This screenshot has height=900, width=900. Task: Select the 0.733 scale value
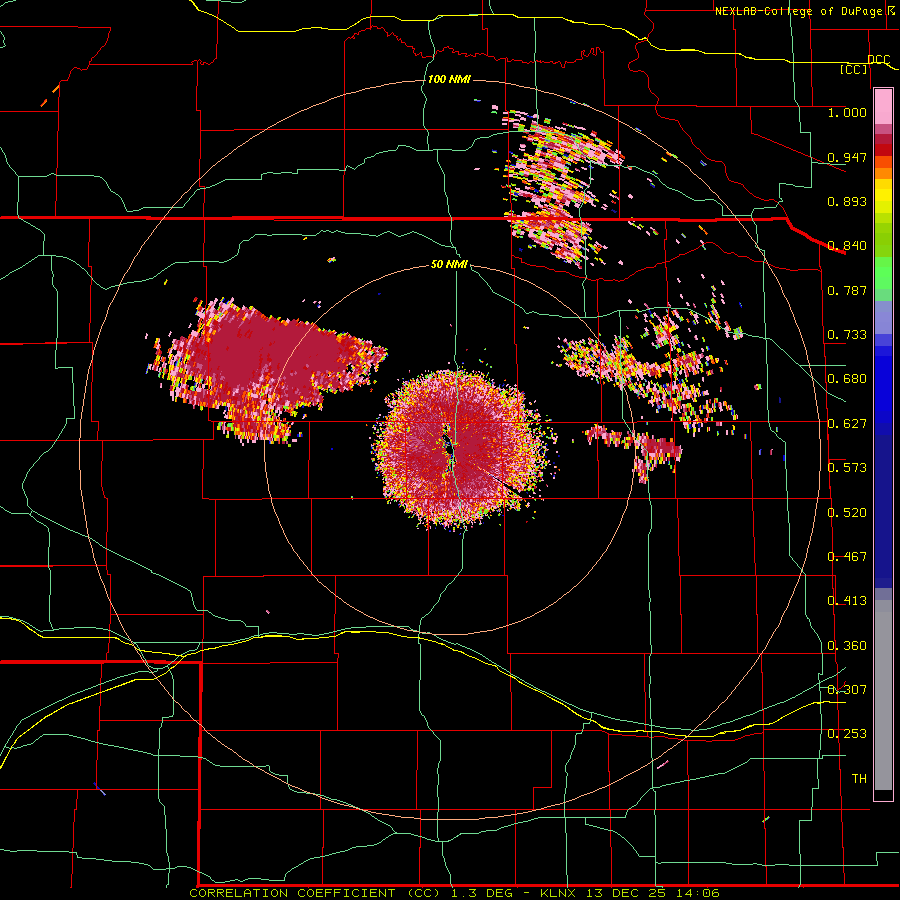coord(847,335)
